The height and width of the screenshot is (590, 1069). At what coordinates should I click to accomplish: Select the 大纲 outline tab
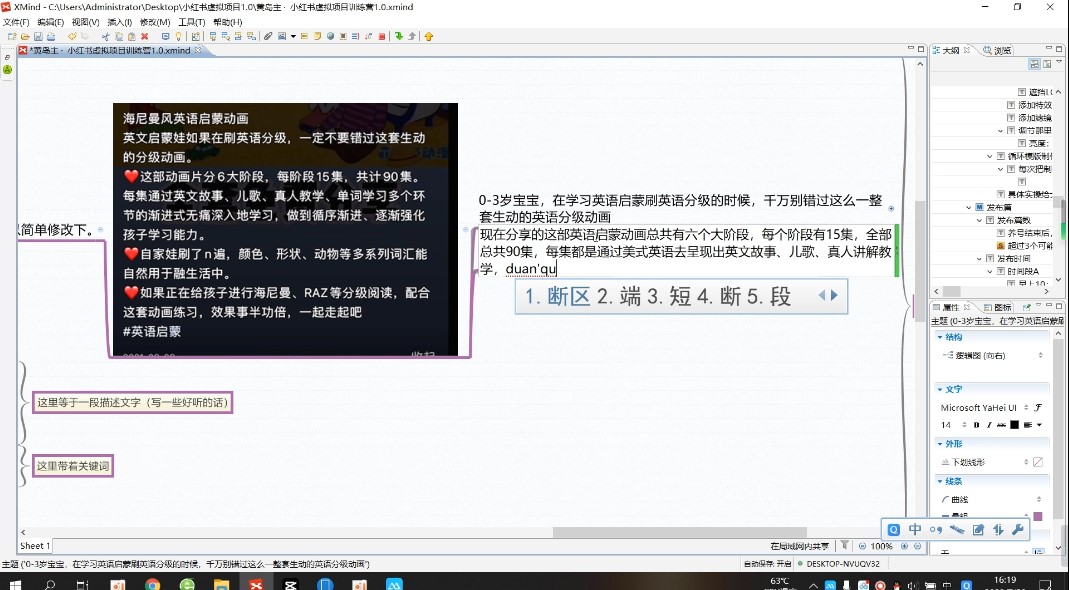coord(951,50)
